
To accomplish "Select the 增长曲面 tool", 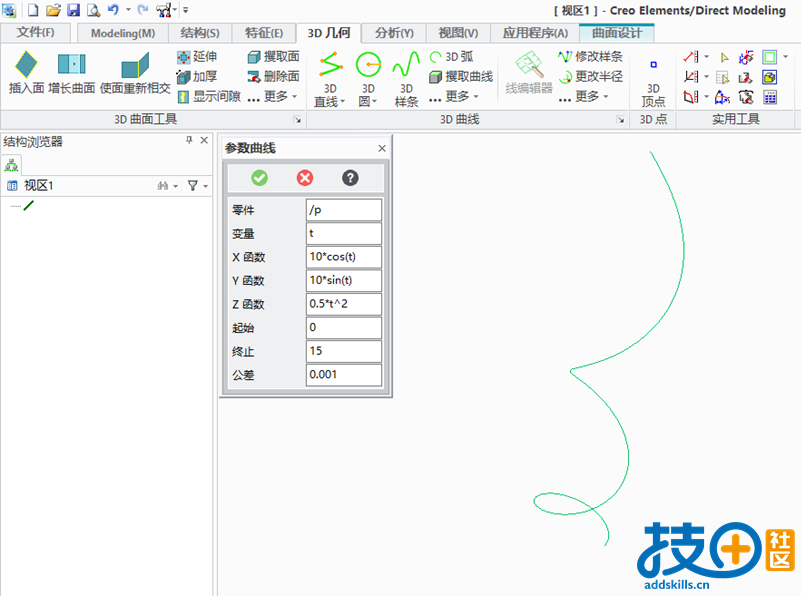I will click(x=72, y=73).
